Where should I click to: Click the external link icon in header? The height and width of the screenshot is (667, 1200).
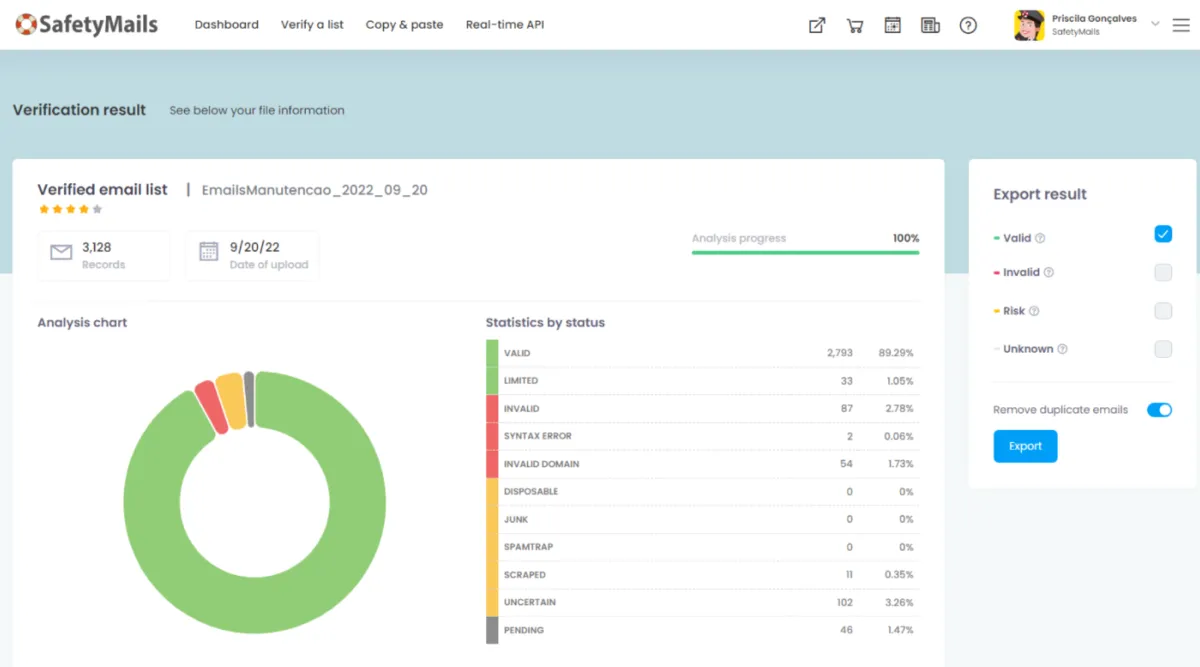(x=817, y=26)
